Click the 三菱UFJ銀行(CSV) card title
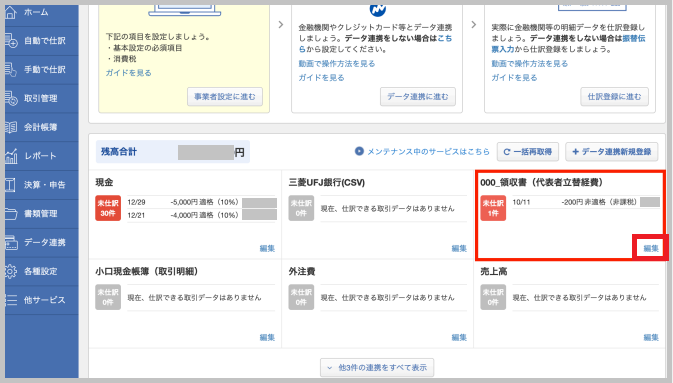 [x=327, y=182]
